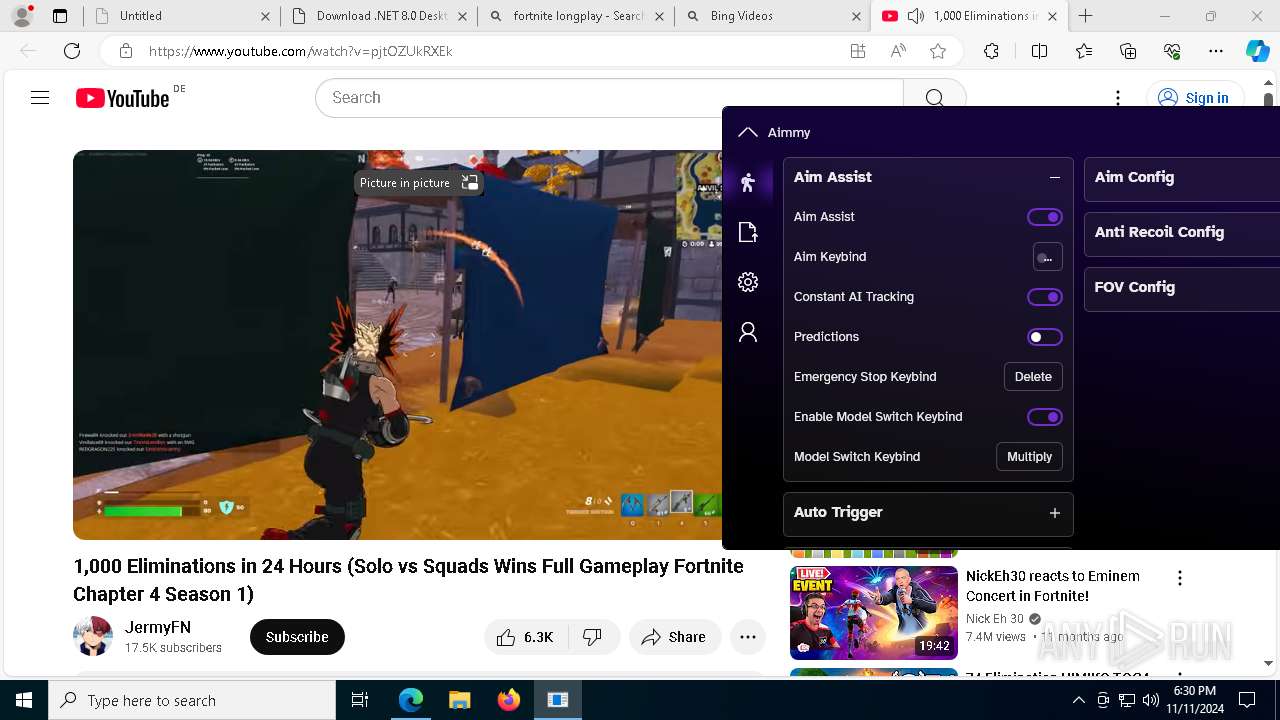Open a new tab in Edge
Screen dimensions: 1280x720
click(x=1085, y=16)
